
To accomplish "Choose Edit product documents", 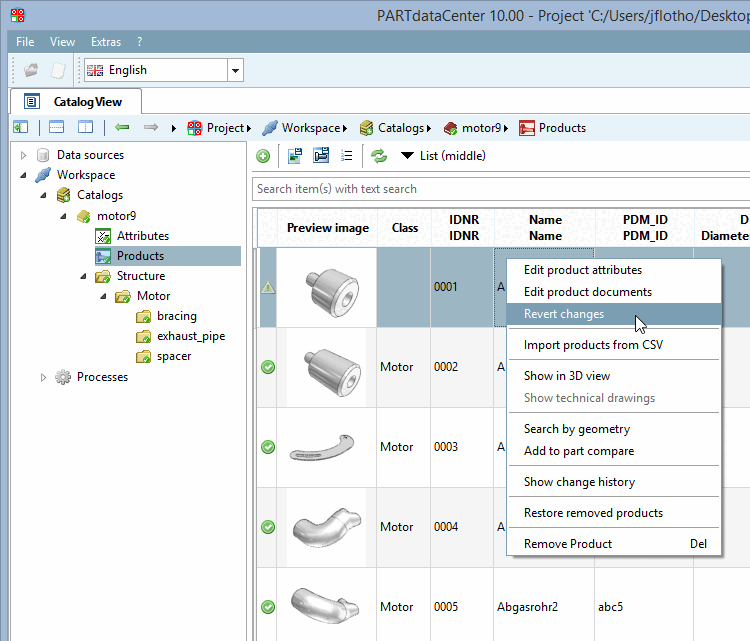I will click(x=614, y=292).
